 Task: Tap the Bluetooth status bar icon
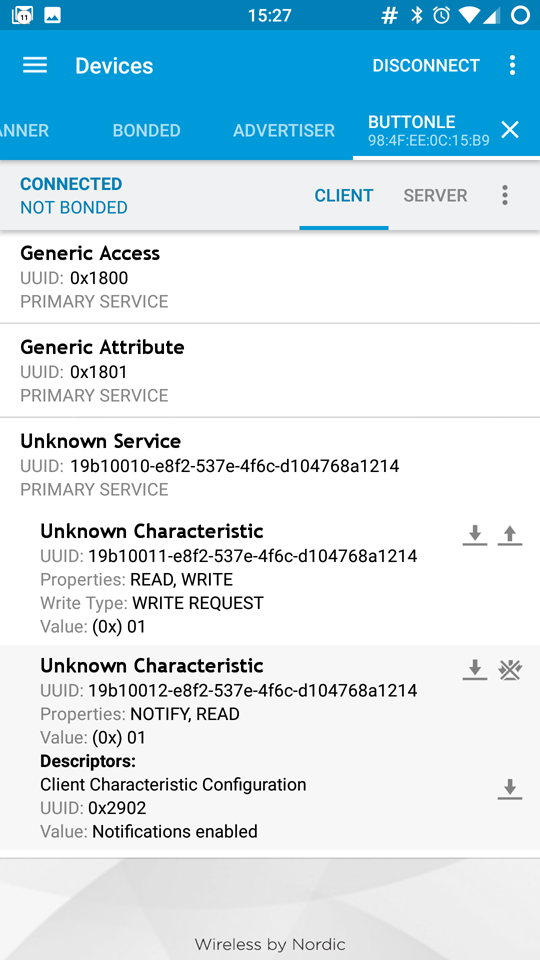tap(417, 15)
